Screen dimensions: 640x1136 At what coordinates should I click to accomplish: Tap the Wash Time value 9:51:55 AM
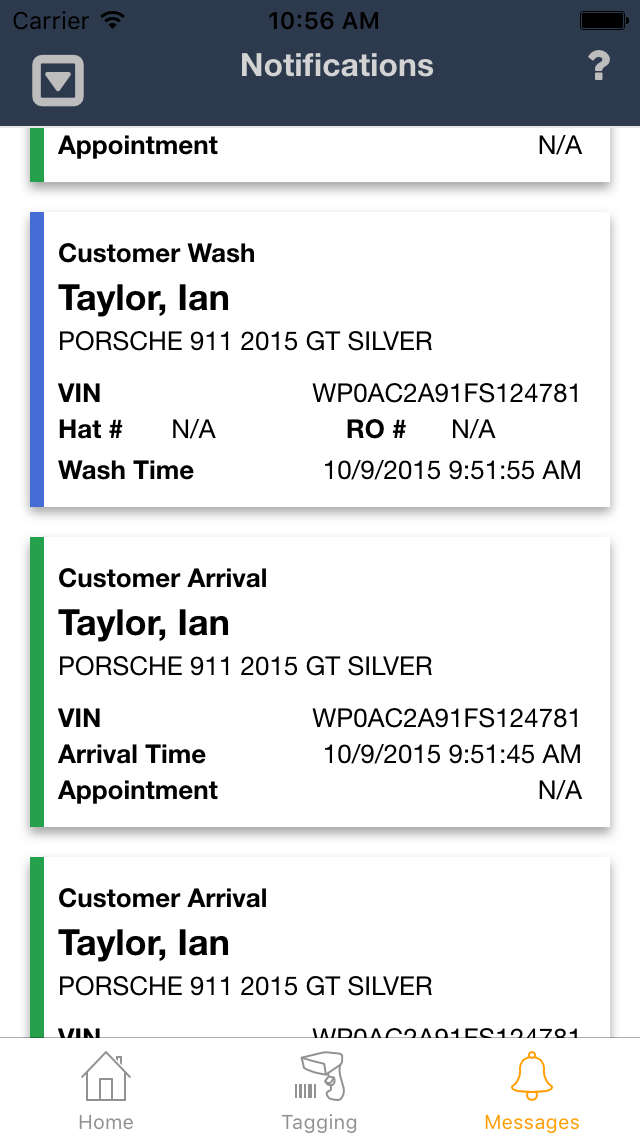coord(452,470)
